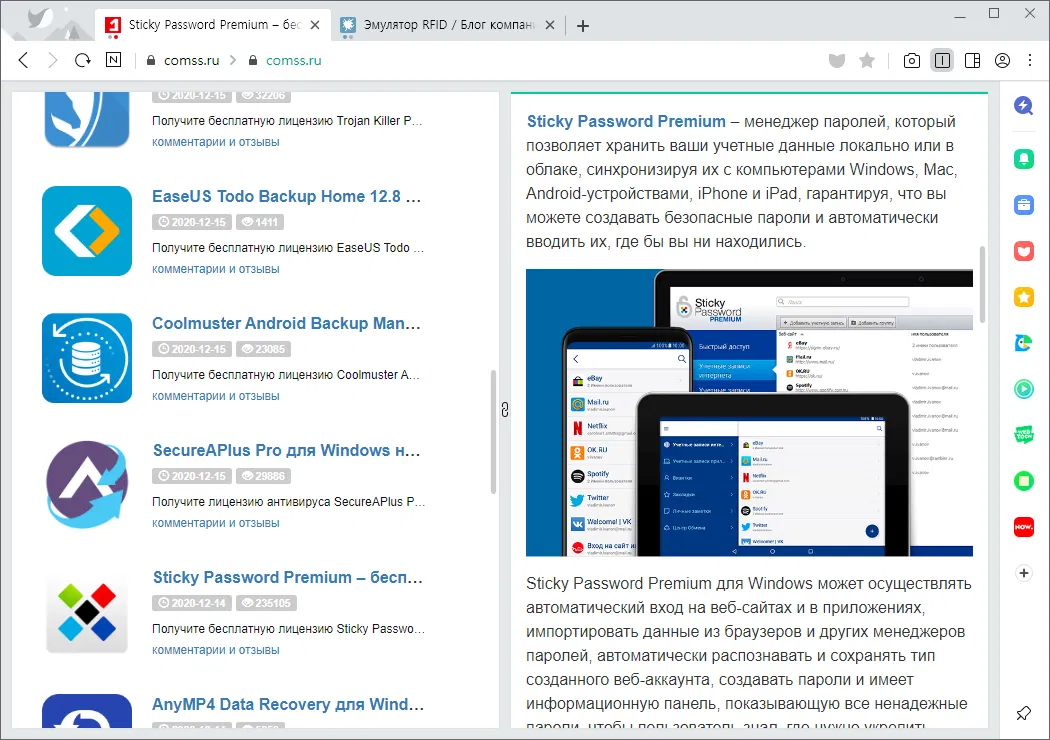
Task: Reload the current page
Action: [x=82, y=60]
